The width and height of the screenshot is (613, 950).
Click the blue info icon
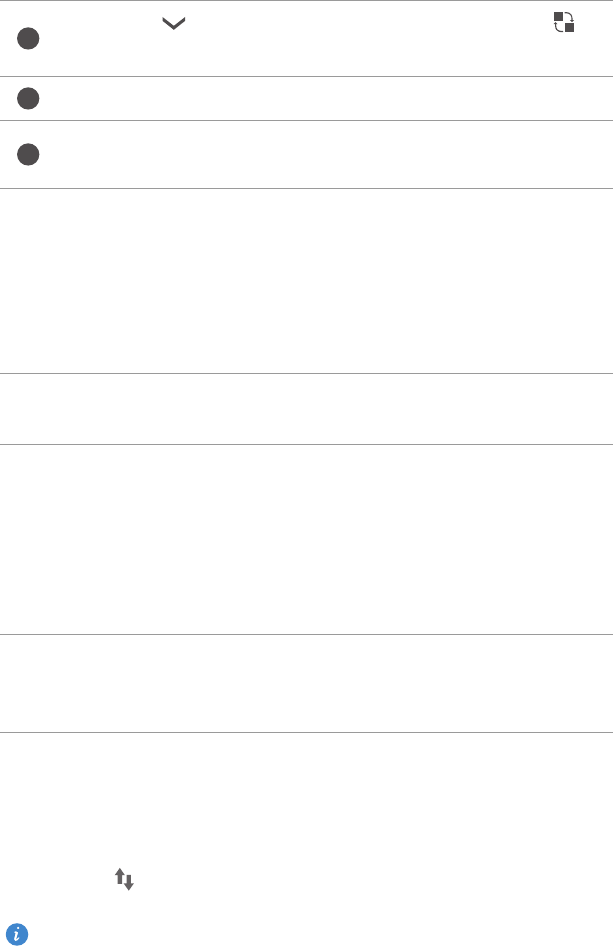click(x=17, y=934)
